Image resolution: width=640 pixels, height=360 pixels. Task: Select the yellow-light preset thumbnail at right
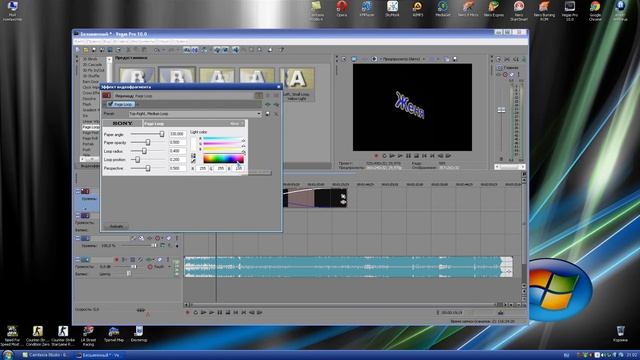[x=297, y=84]
